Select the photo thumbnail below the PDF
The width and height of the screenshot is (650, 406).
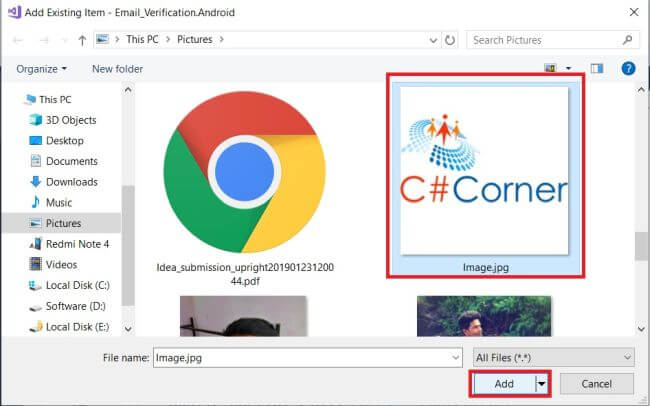(x=244, y=316)
